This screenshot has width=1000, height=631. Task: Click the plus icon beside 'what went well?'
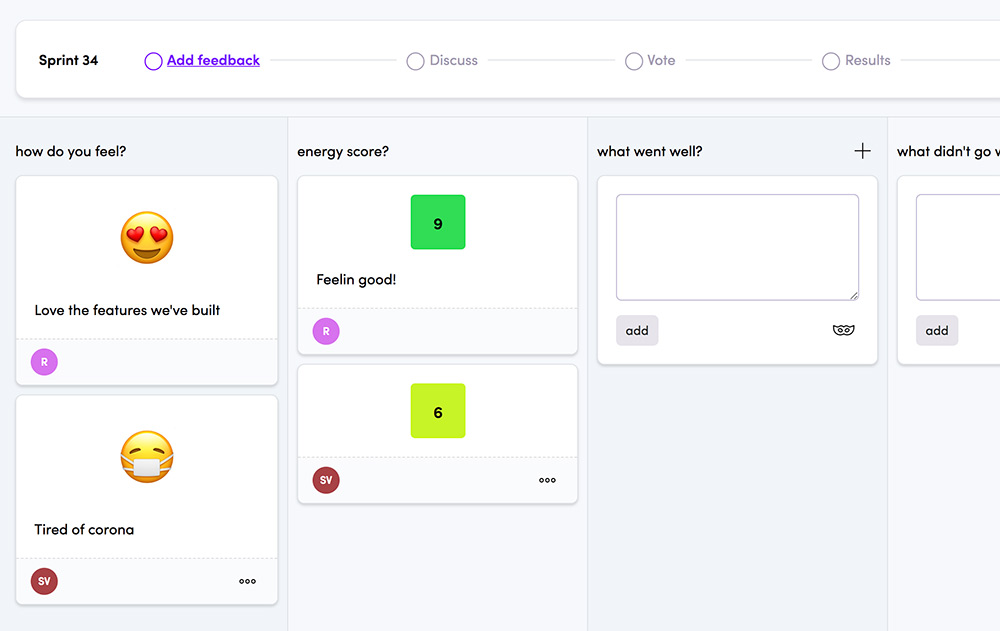862,151
